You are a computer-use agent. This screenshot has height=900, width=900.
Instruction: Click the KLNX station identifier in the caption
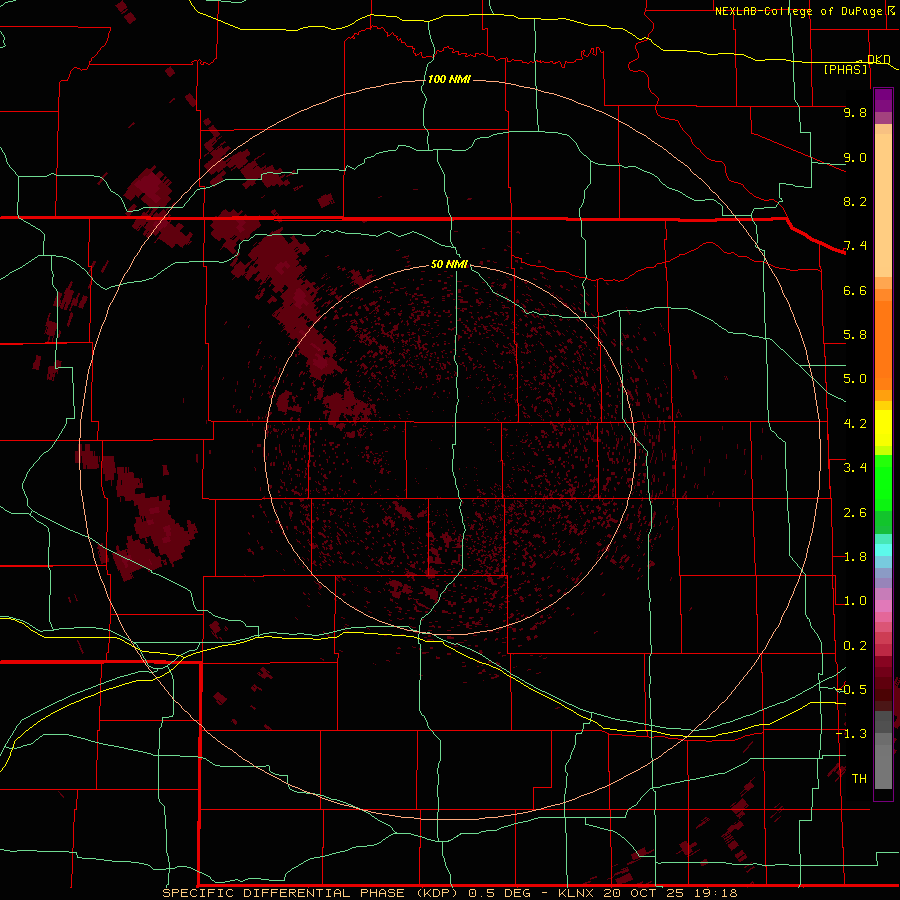577,893
